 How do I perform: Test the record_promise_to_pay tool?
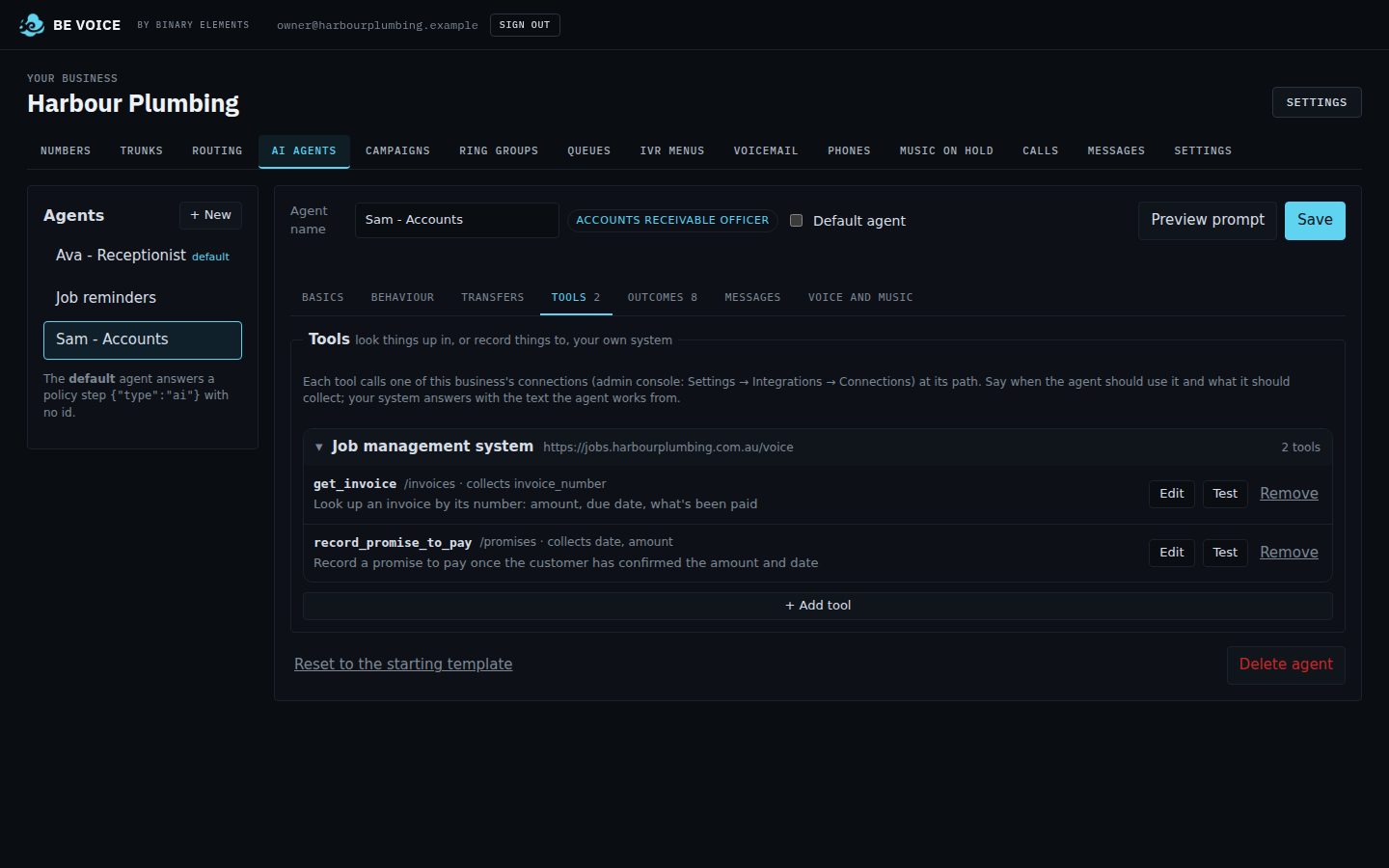pos(1225,553)
